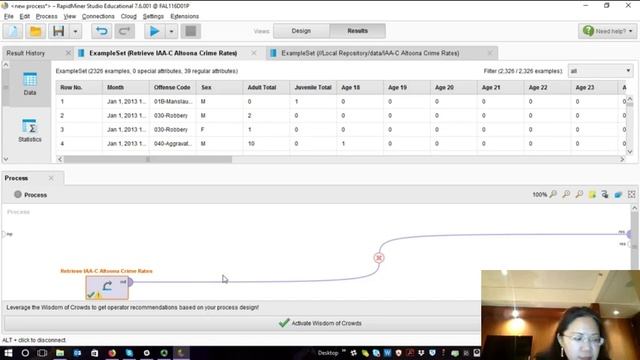Click the auto-wire connections icon
640x360 pixels.
pos(605,195)
